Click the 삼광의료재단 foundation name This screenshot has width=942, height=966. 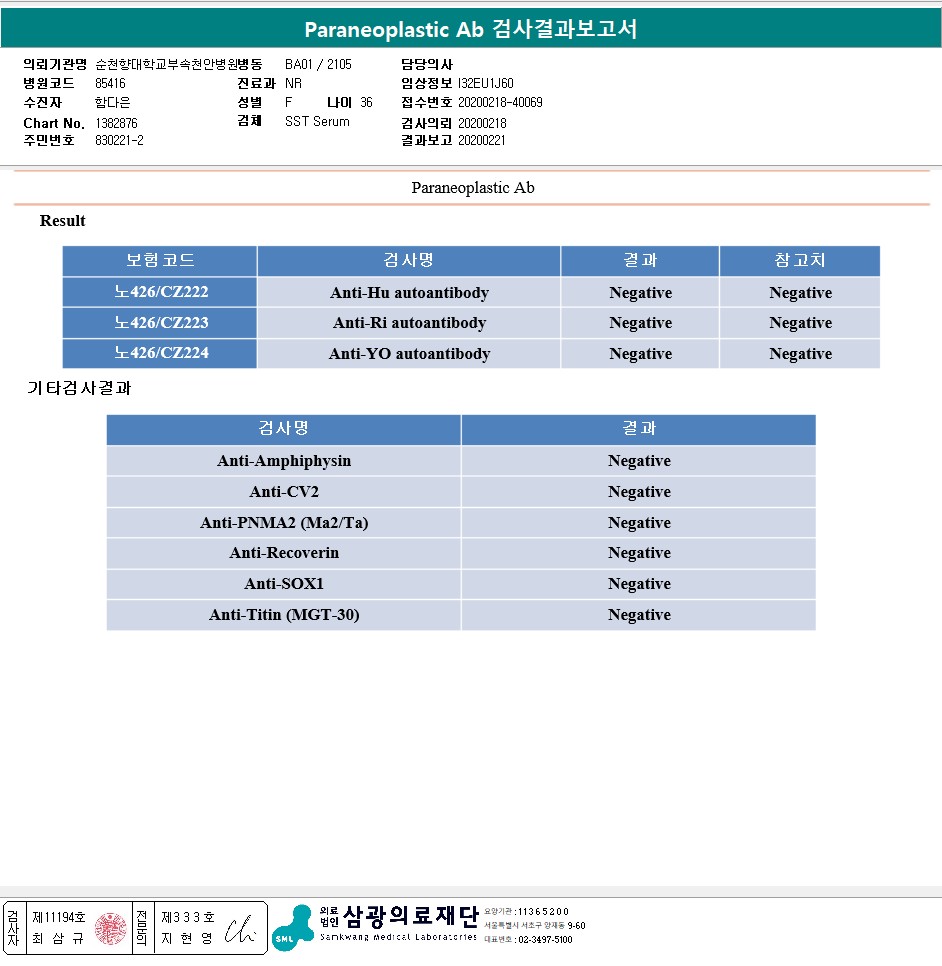pyautogui.click(x=410, y=917)
